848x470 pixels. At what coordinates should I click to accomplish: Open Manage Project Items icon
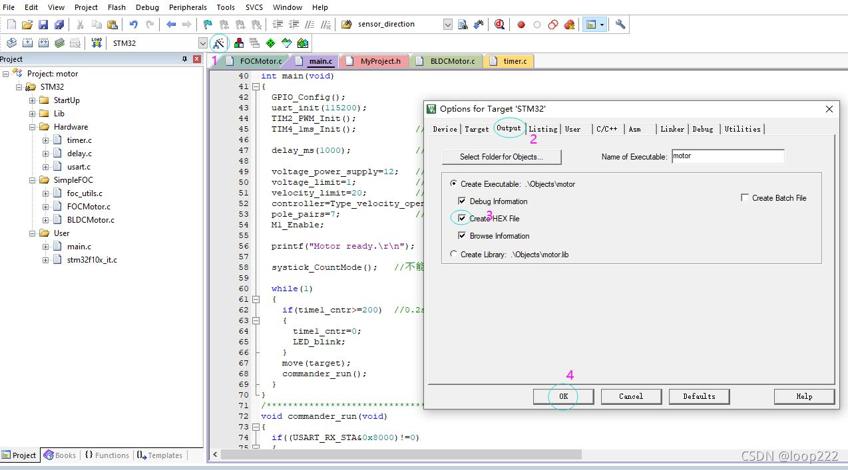pyautogui.click(x=238, y=43)
